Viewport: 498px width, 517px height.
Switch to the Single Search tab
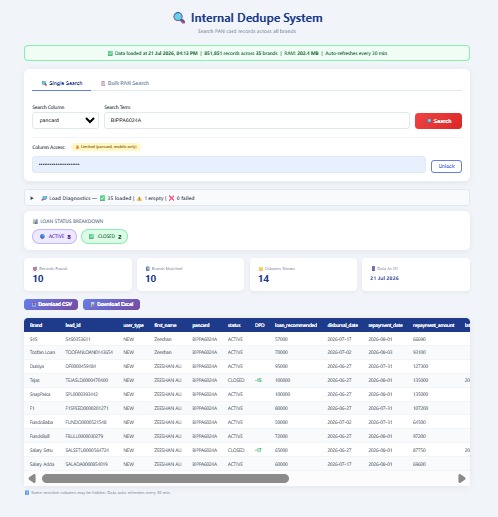coord(62,83)
